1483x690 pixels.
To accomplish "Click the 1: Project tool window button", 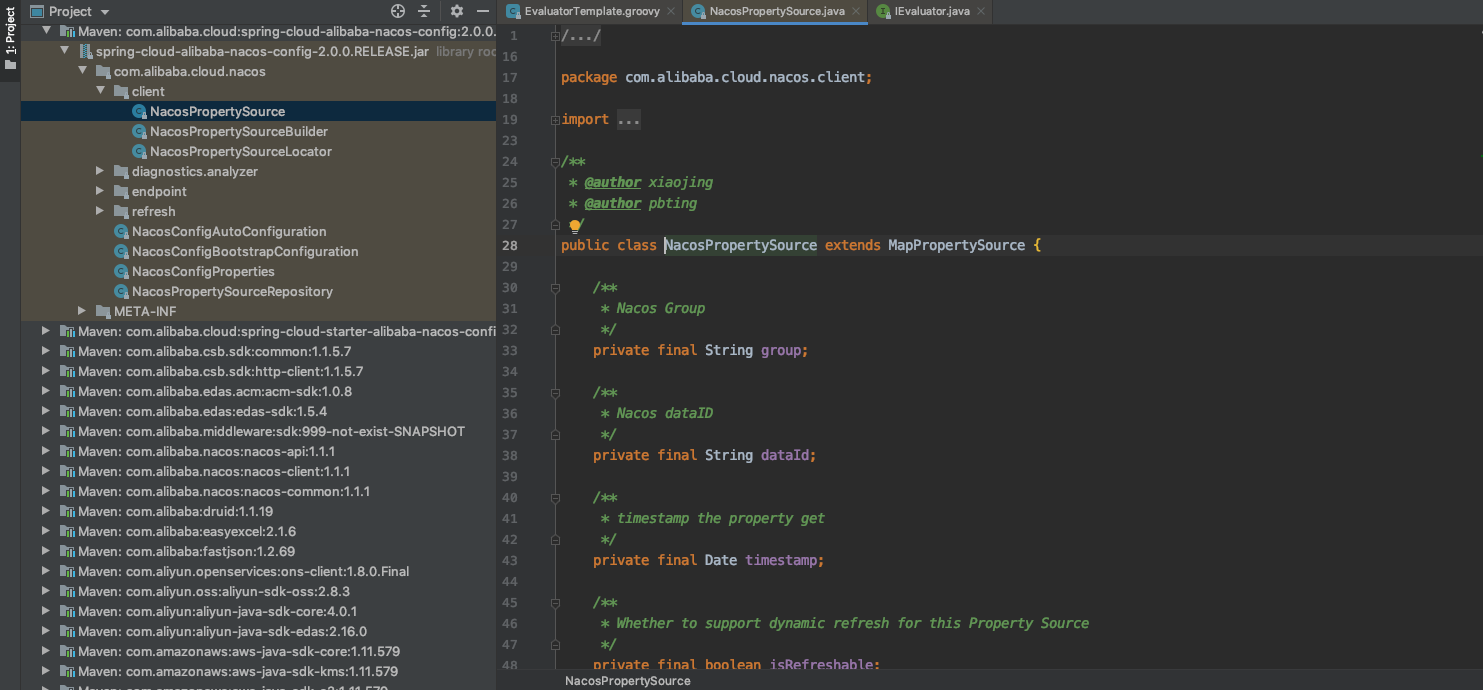I will (9, 30).
